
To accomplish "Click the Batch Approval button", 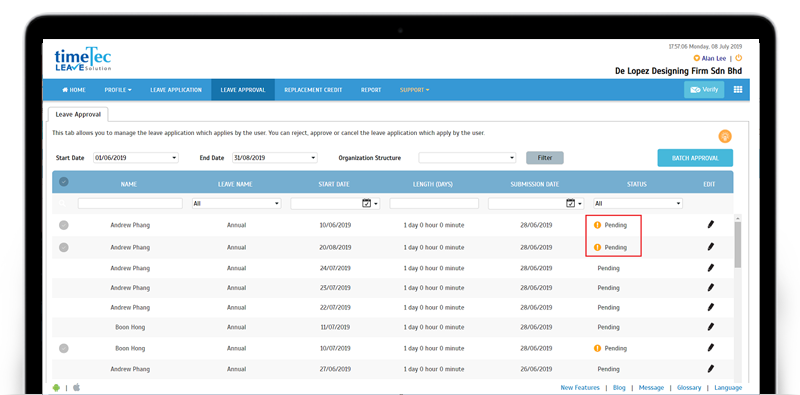I will (695, 158).
